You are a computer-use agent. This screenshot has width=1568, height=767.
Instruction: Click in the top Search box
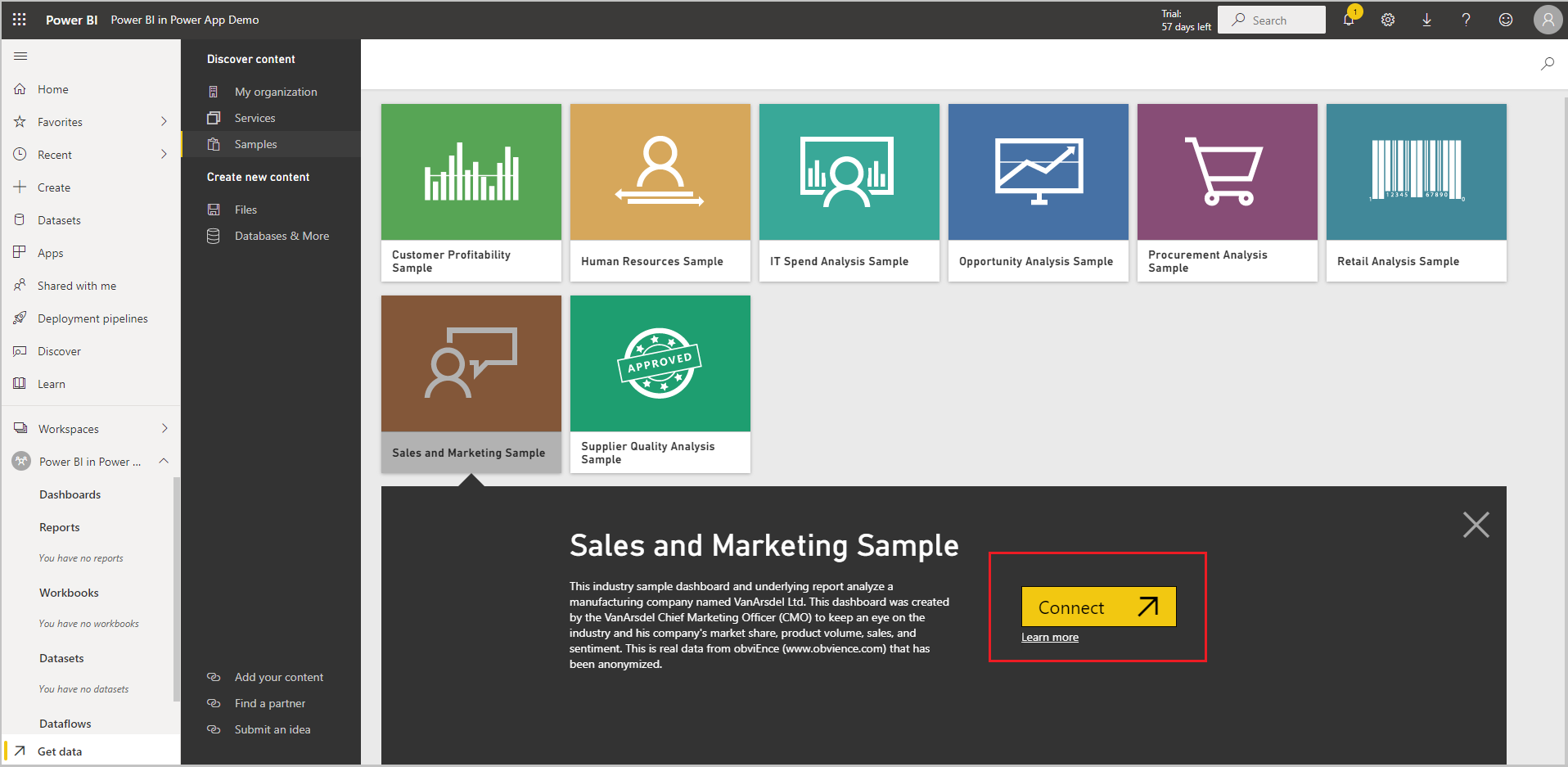[1272, 20]
